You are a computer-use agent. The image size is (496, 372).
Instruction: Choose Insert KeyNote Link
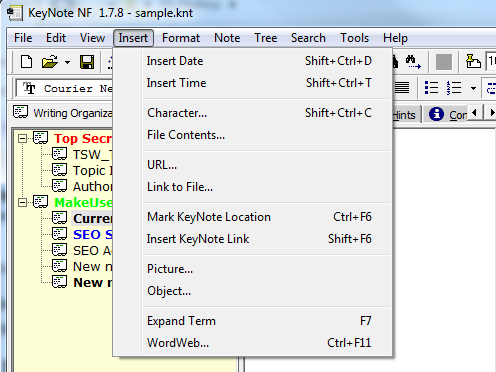pos(253,239)
